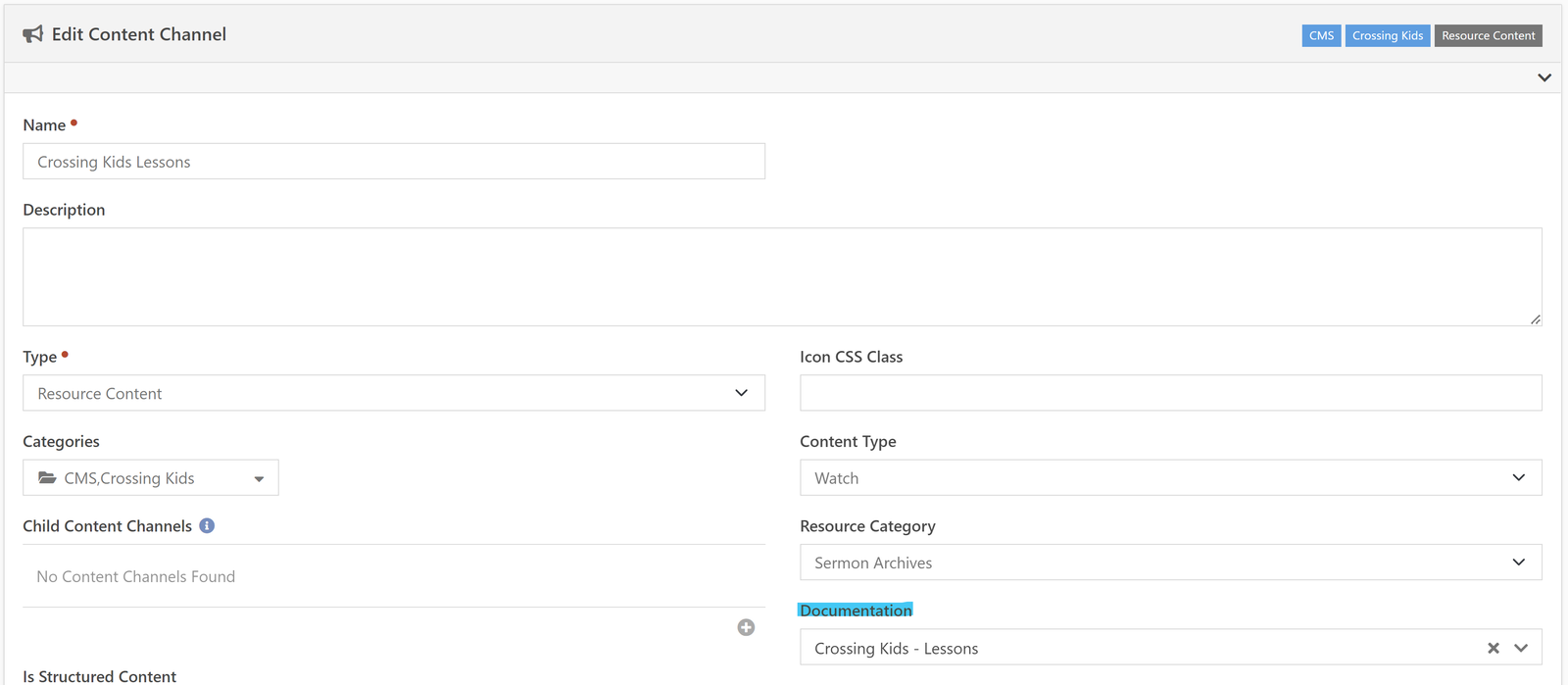The height and width of the screenshot is (685, 1568).
Task: Click the Categories label
Action: (x=62, y=442)
